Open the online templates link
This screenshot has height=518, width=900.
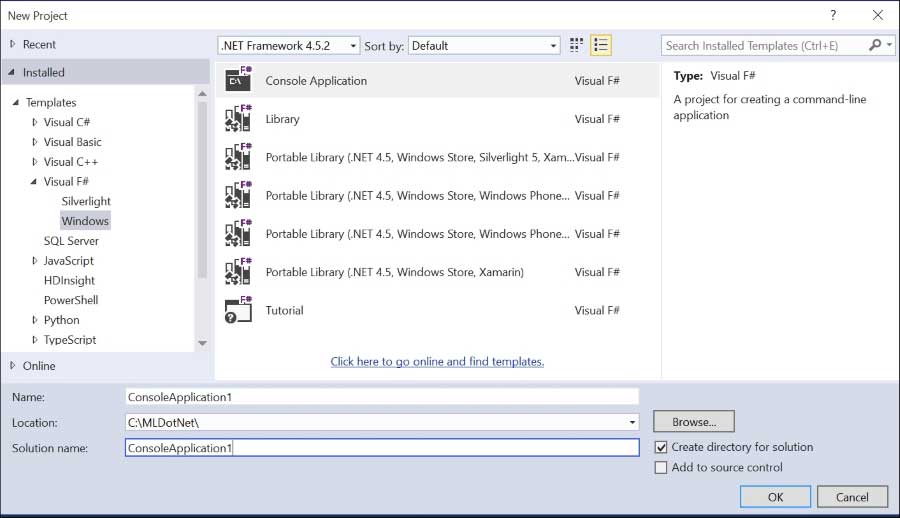coord(437,361)
